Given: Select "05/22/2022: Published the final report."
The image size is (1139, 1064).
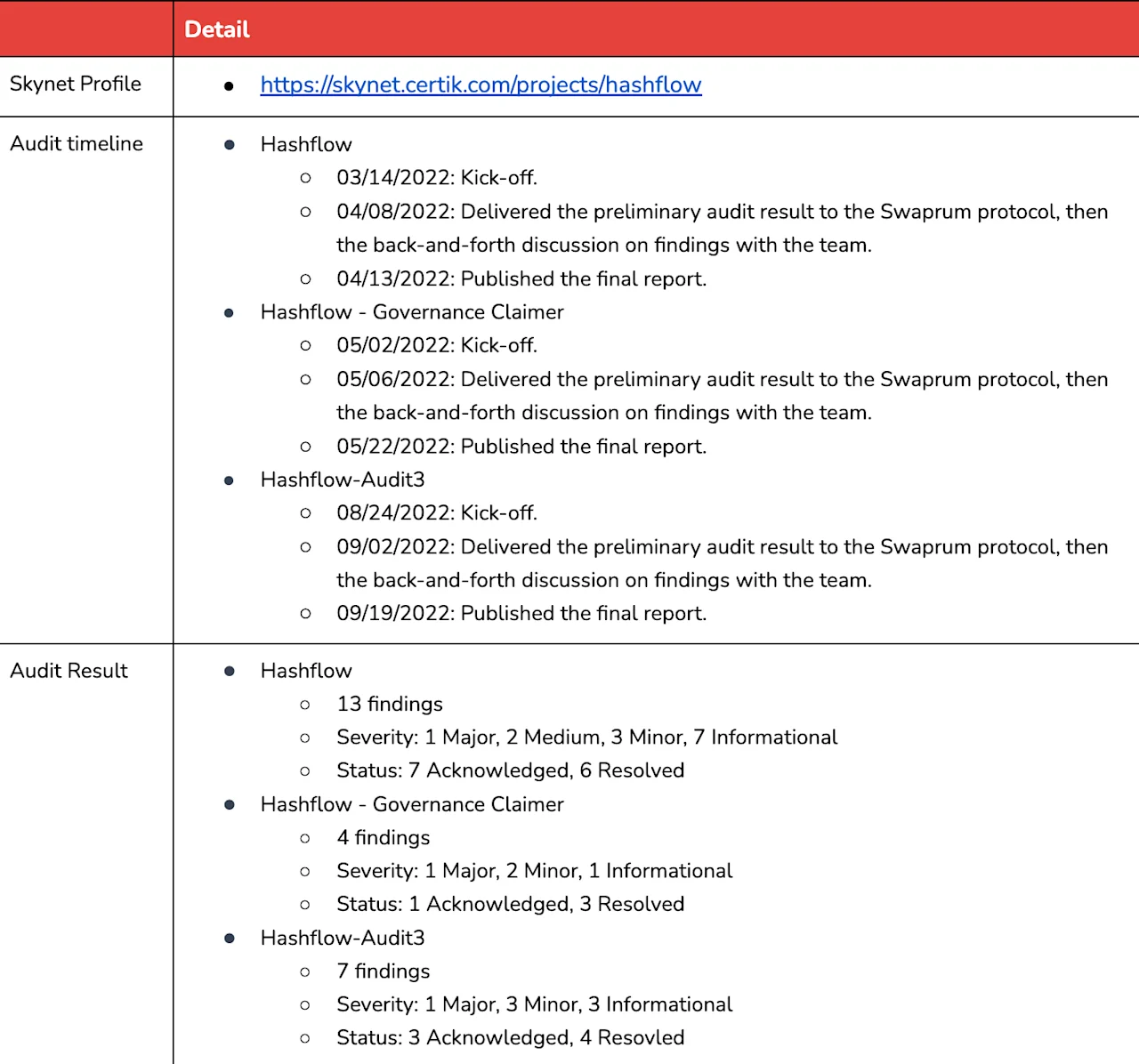Looking at the screenshot, I should point(521,447).
